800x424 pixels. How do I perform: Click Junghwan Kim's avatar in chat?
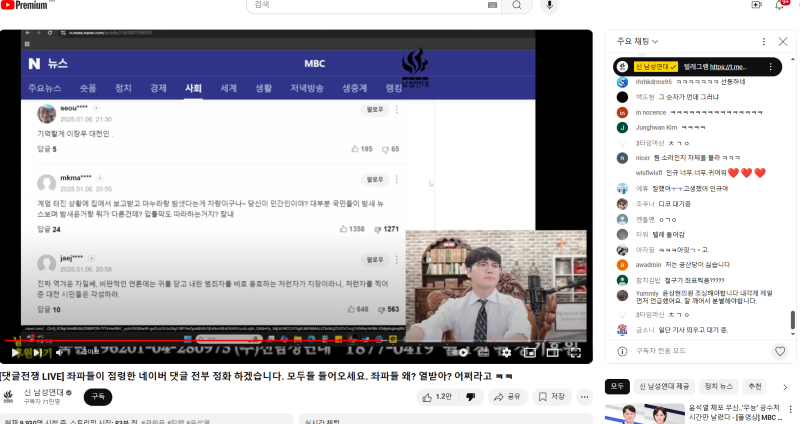click(x=622, y=128)
